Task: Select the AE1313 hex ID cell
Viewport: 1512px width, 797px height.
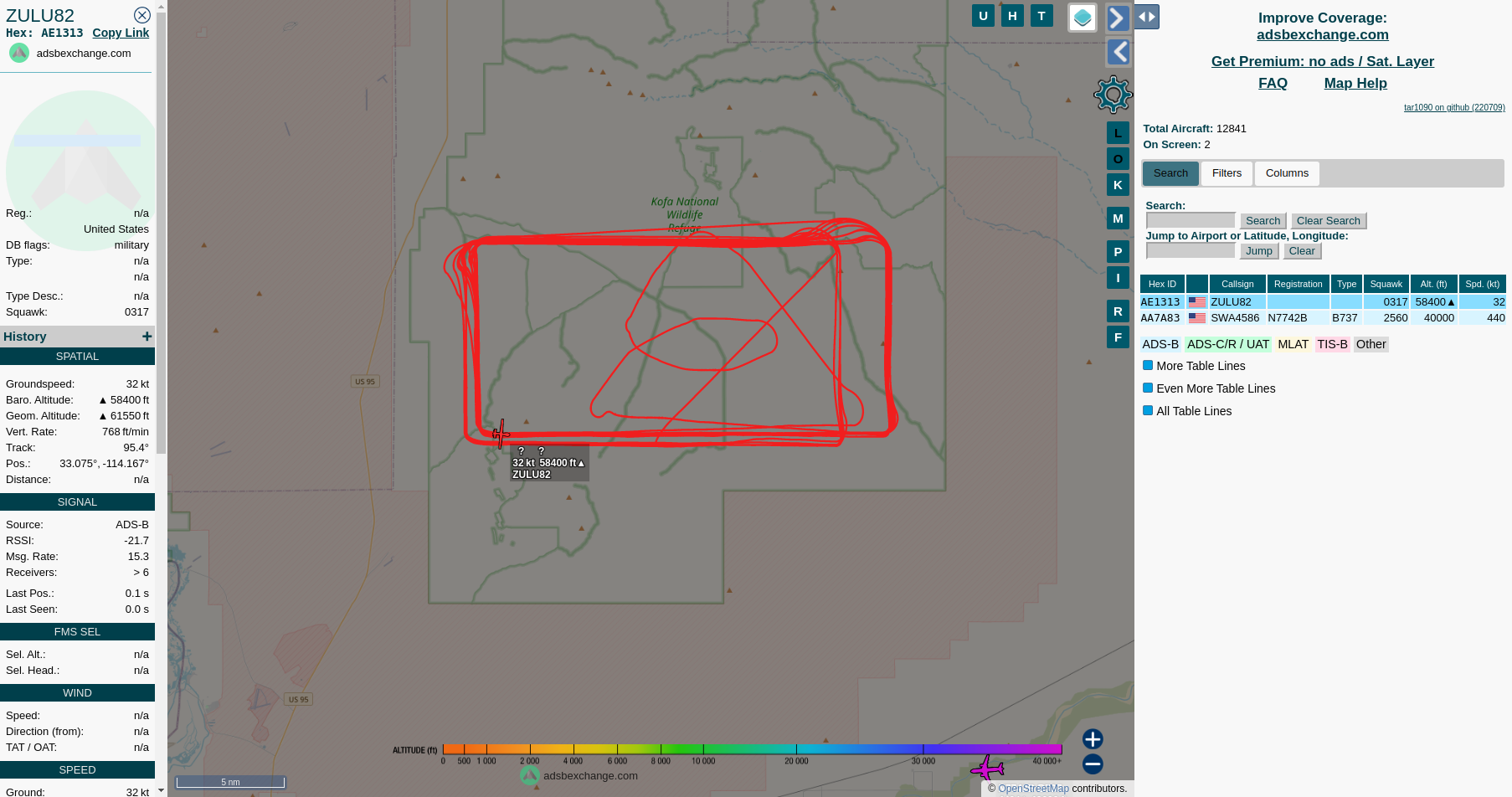Action: (1161, 302)
